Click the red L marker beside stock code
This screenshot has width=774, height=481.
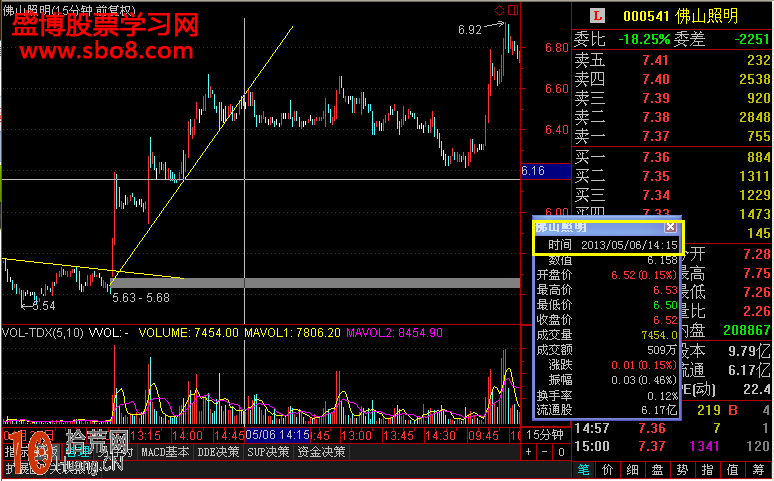(597, 16)
